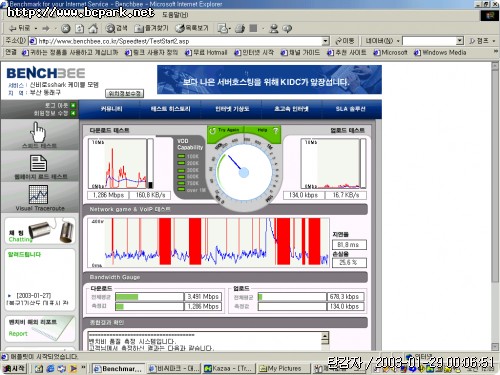Open the 도움말(H) menu
This screenshot has height=375, width=500.
click(175, 15)
